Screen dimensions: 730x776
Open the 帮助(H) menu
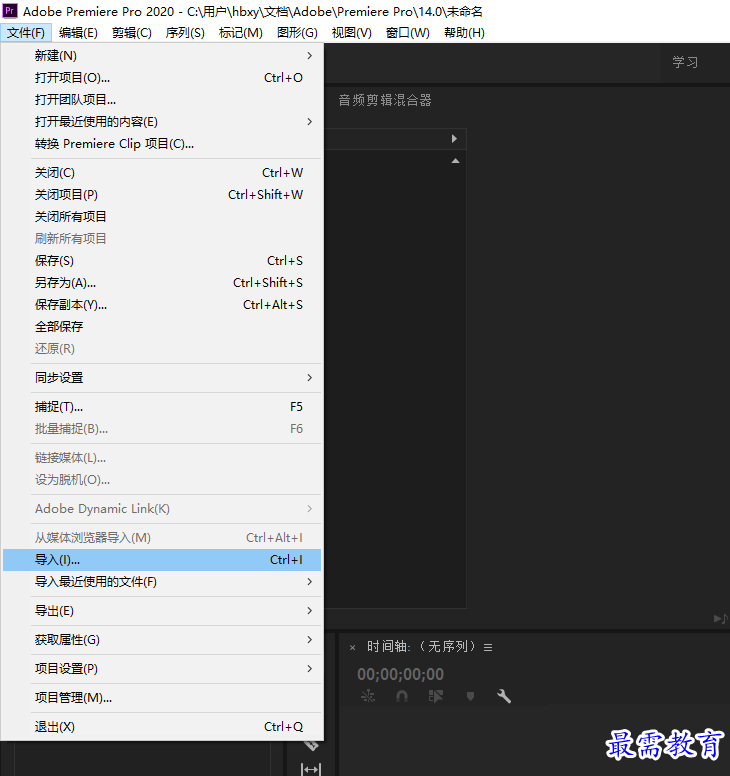[464, 33]
